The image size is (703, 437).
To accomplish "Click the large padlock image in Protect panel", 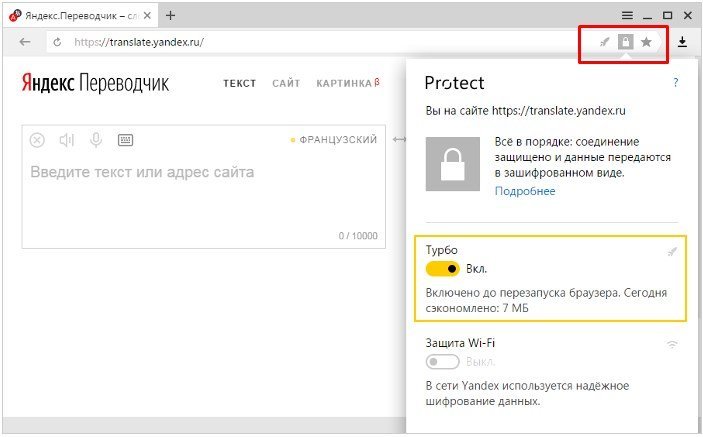I will [452, 164].
